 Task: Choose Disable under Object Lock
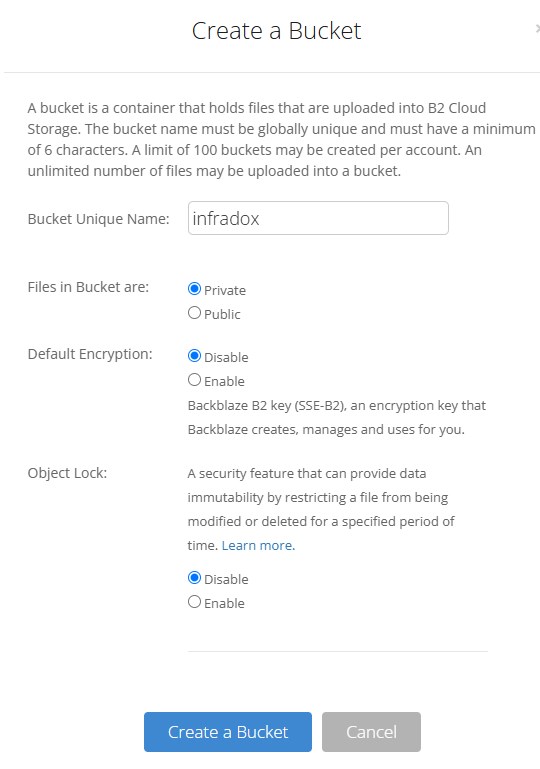[194, 578]
